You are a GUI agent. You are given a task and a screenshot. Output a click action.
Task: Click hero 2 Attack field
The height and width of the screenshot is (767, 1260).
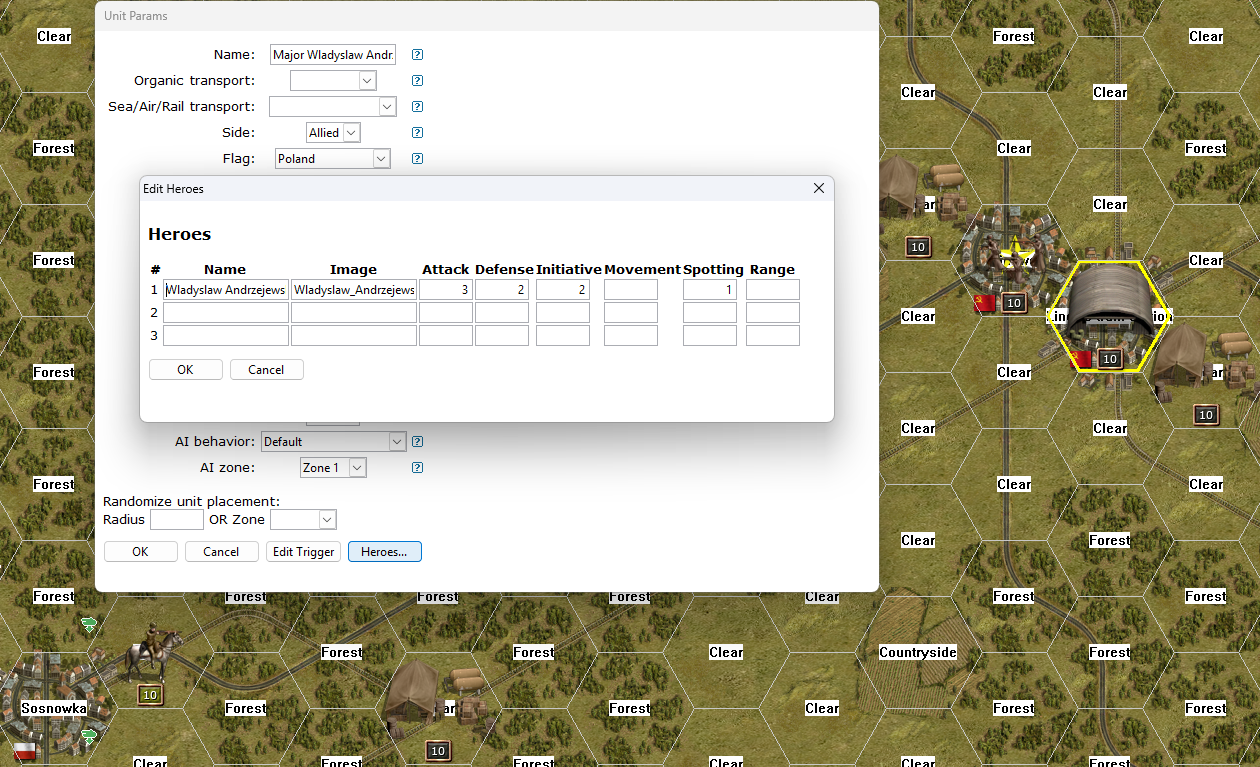[x=446, y=313]
